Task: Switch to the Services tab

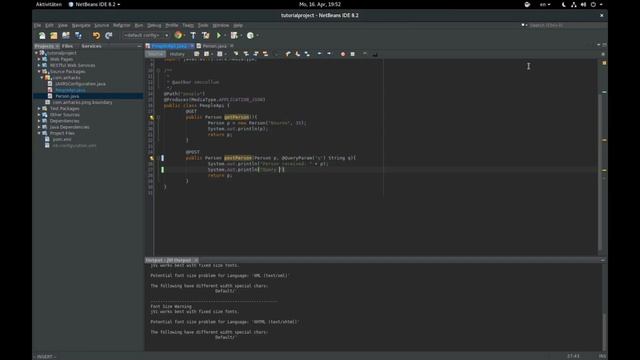Action: point(91,46)
